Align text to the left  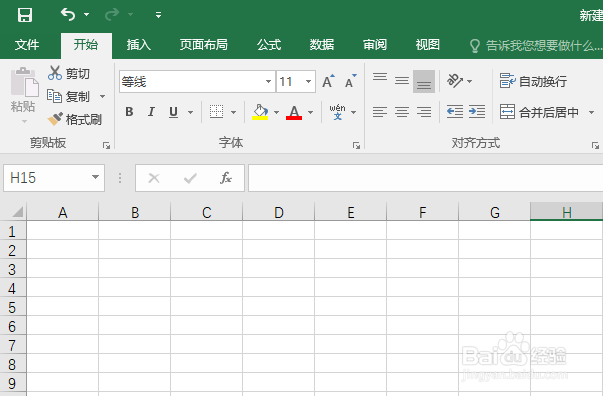click(380, 112)
